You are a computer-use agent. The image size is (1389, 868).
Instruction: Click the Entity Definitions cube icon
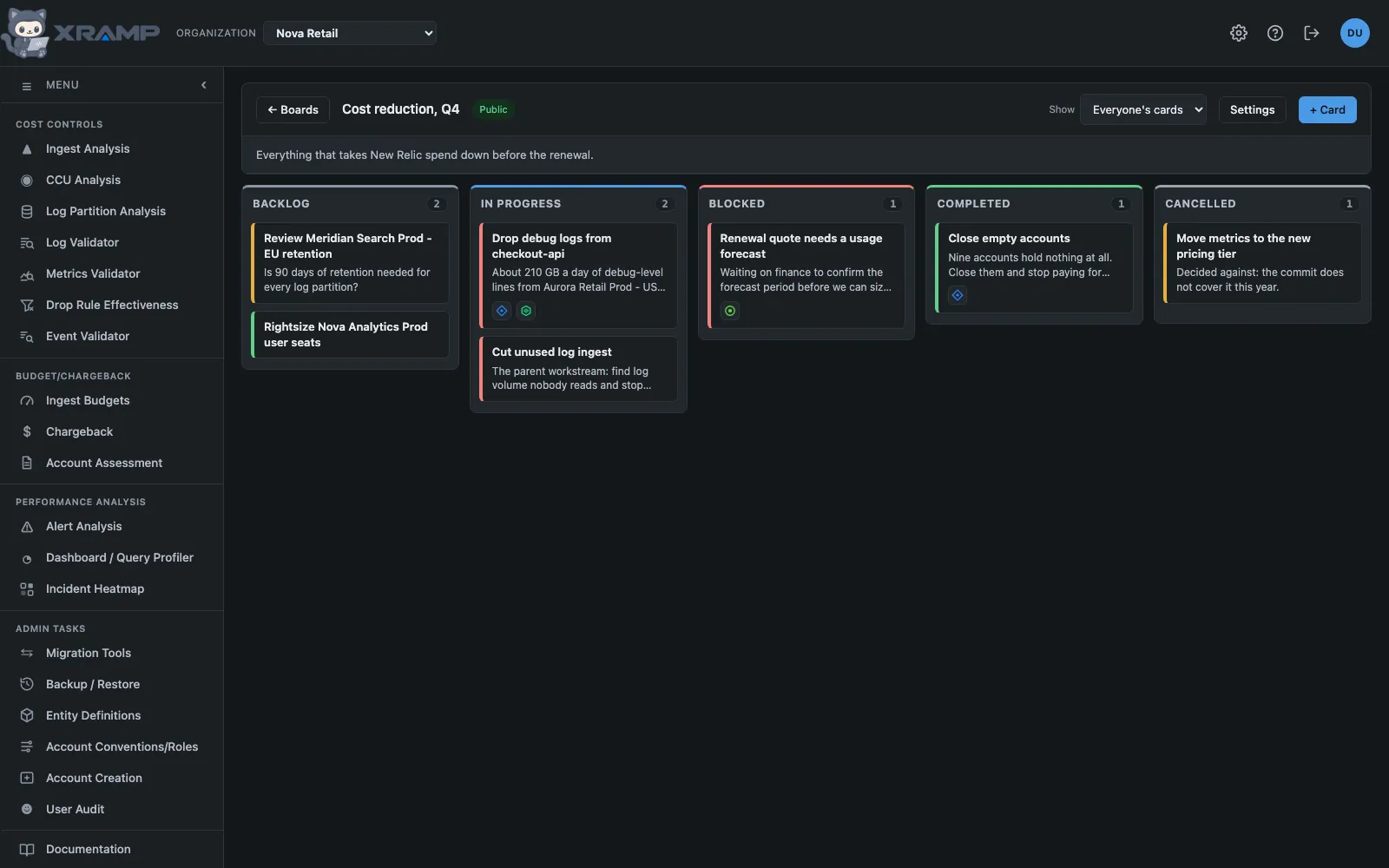pos(27,715)
